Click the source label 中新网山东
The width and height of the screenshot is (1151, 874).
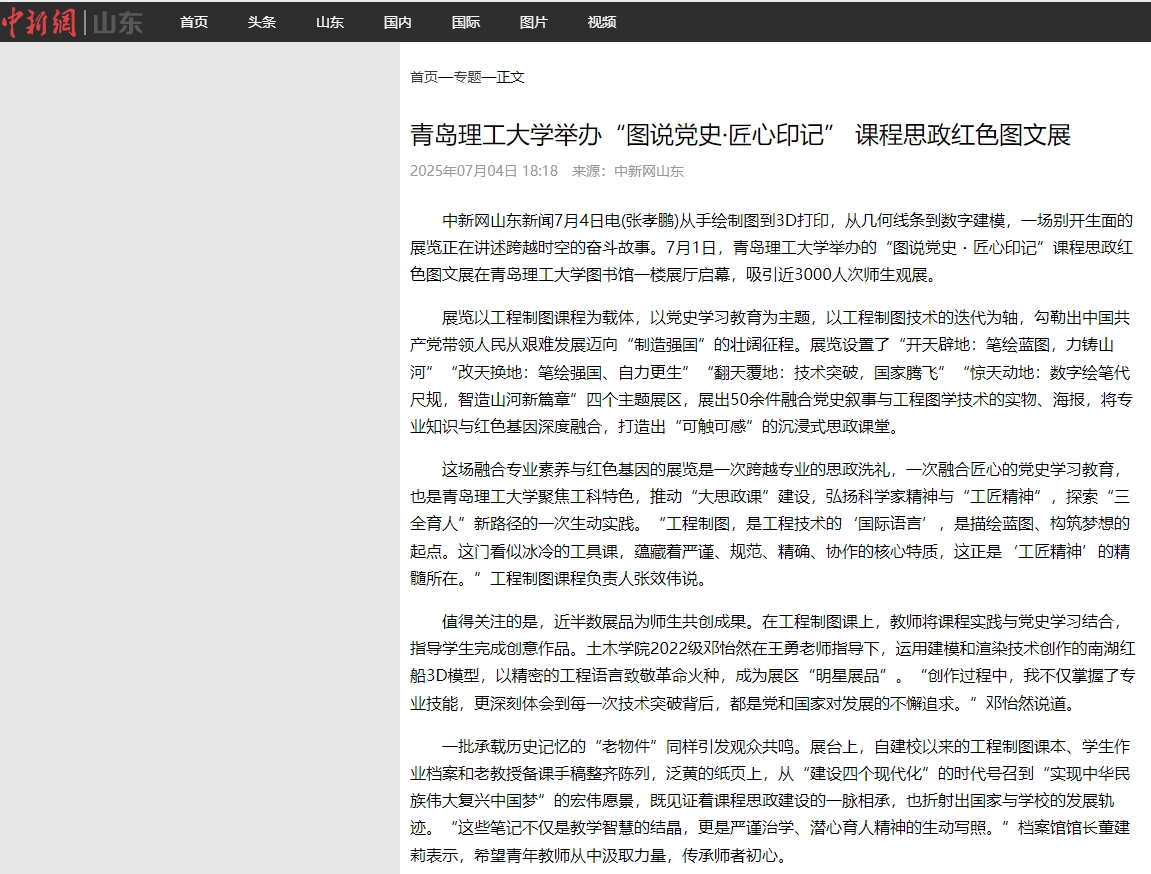point(648,171)
